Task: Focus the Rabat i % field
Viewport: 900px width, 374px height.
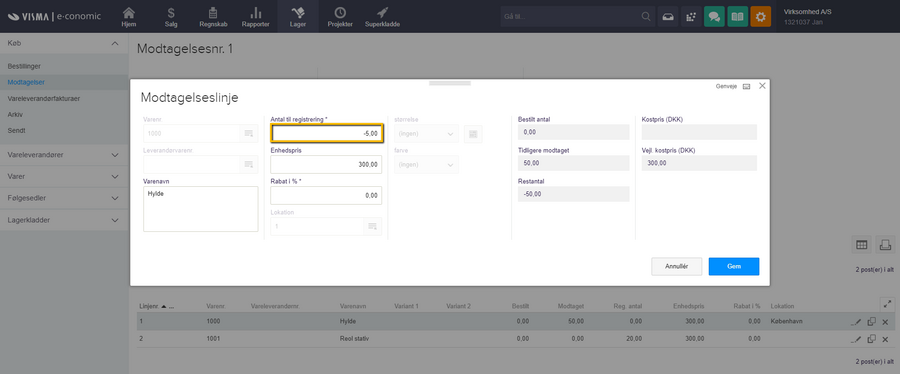Action: click(x=326, y=195)
